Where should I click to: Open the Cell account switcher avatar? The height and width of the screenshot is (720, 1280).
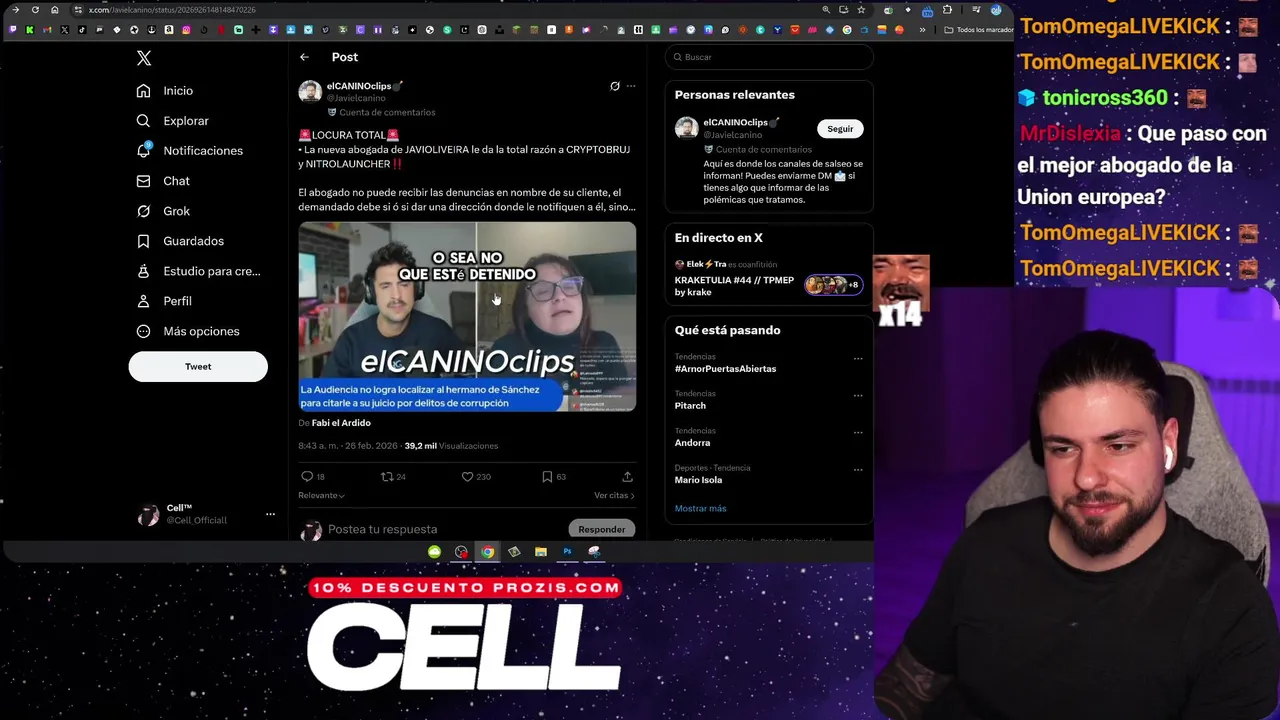coord(148,515)
